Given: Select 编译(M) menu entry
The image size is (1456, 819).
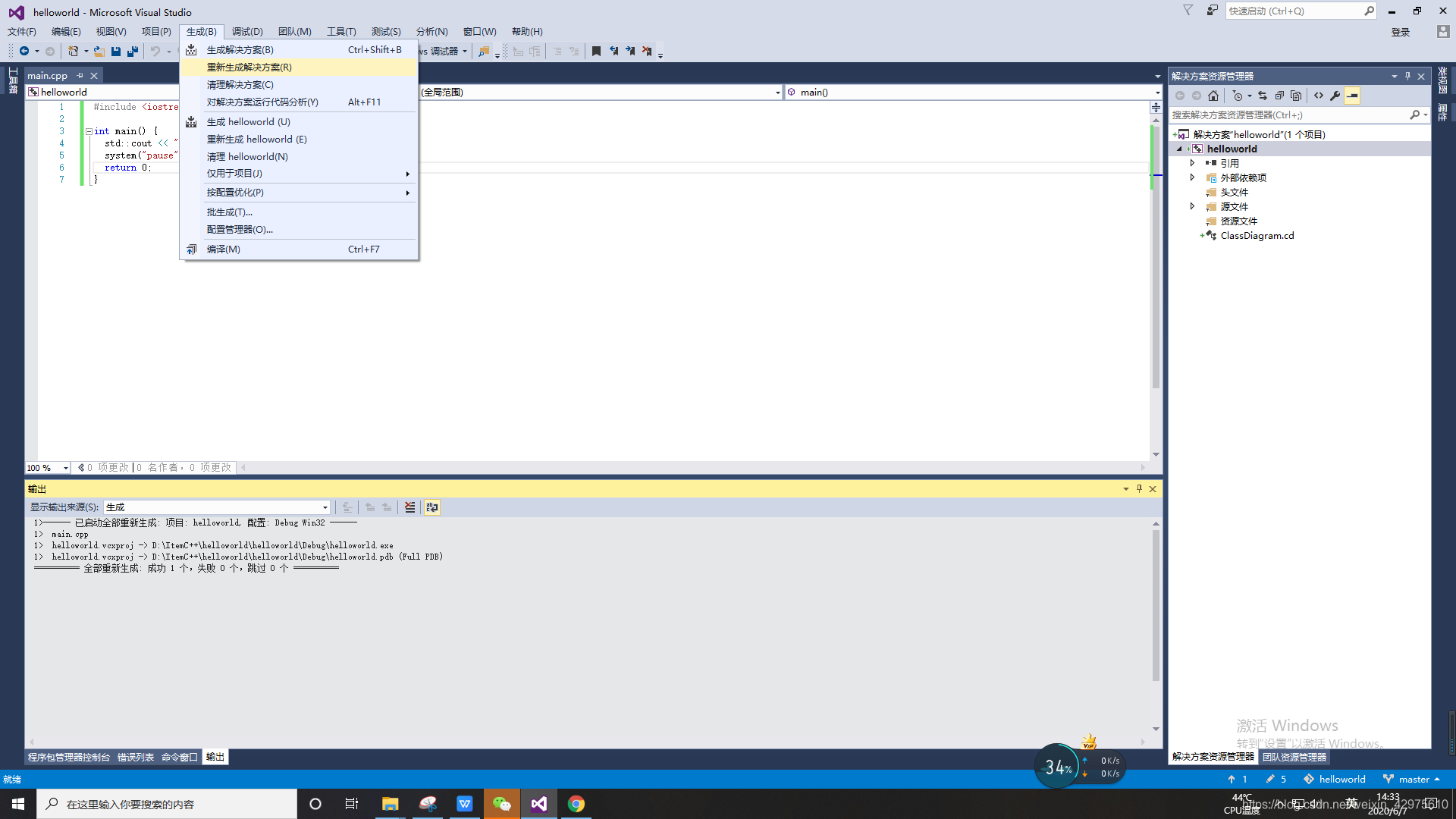Looking at the screenshot, I should (299, 249).
